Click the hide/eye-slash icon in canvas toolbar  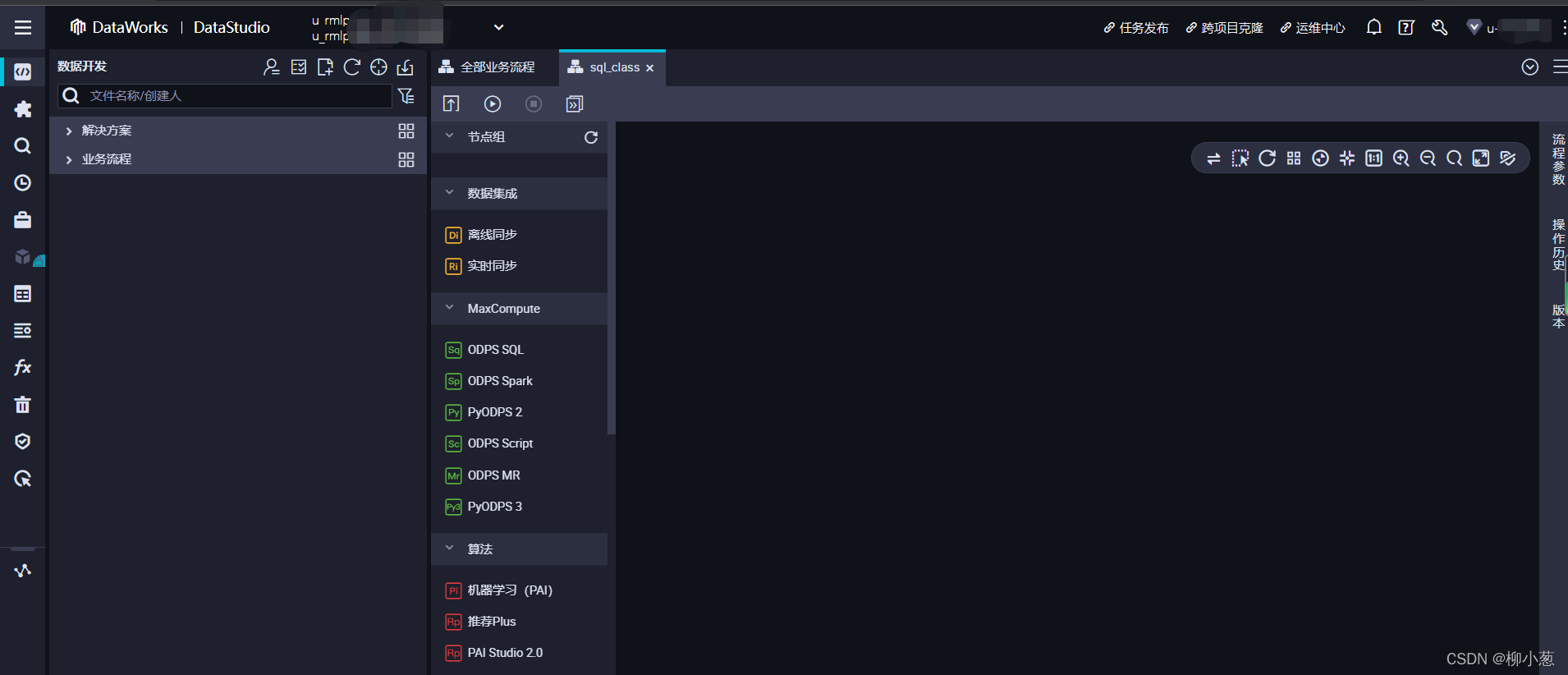pos(1508,158)
